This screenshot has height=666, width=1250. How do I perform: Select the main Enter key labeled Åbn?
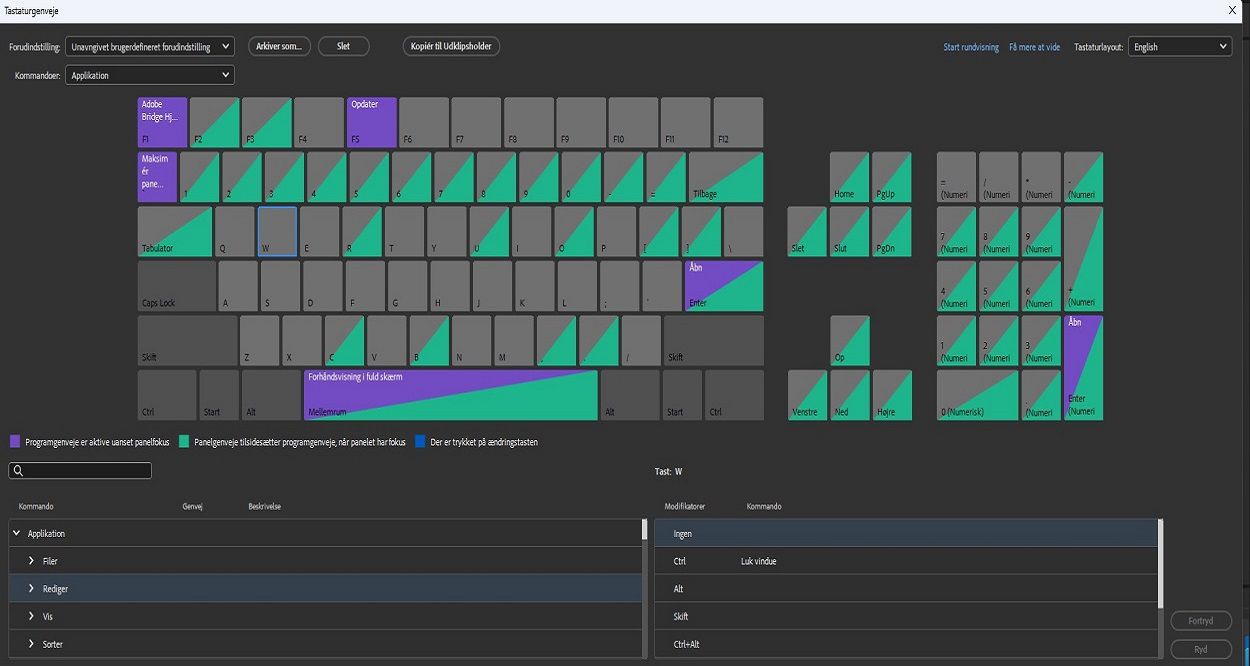(724, 286)
